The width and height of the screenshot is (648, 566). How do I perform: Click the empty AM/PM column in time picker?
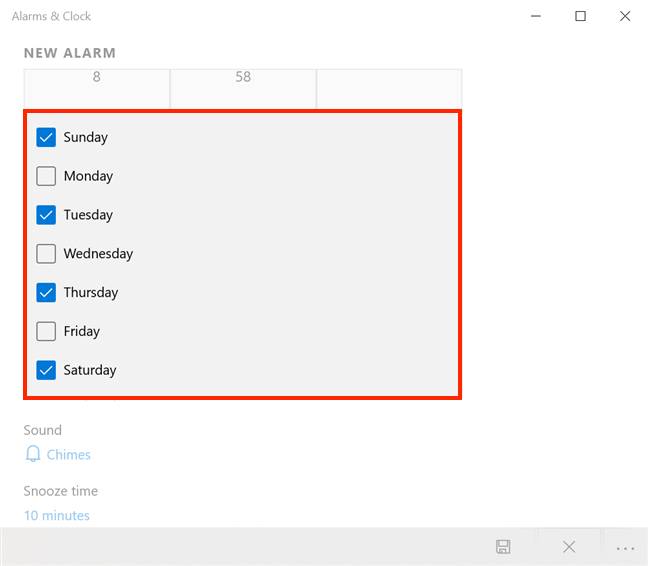tap(389, 88)
